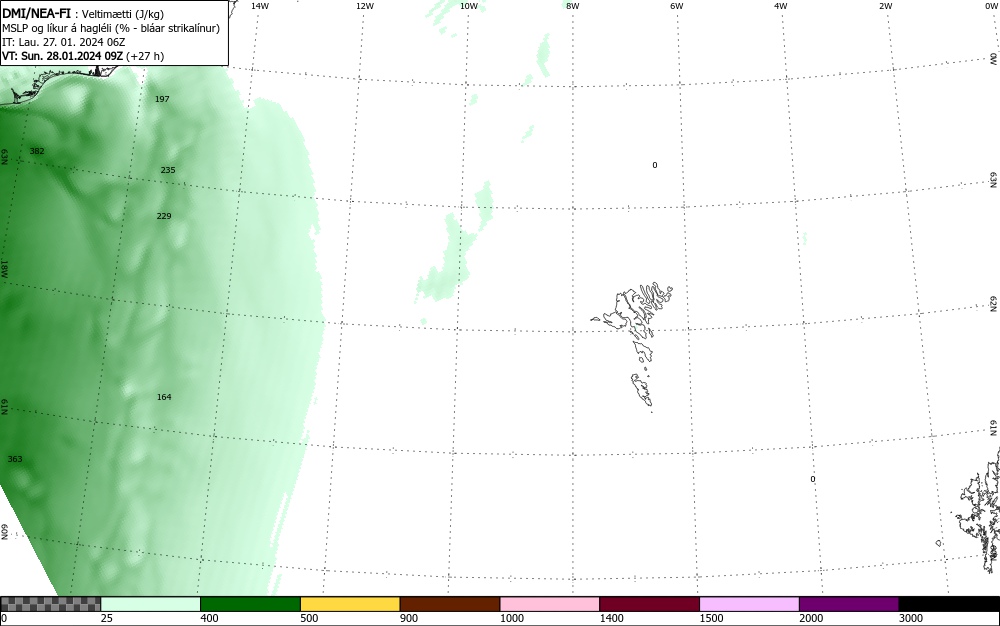This screenshot has height=626, width=1000.
Task: Click the light green 25–400 legend swatch
Action: click(x=151, y=604)
